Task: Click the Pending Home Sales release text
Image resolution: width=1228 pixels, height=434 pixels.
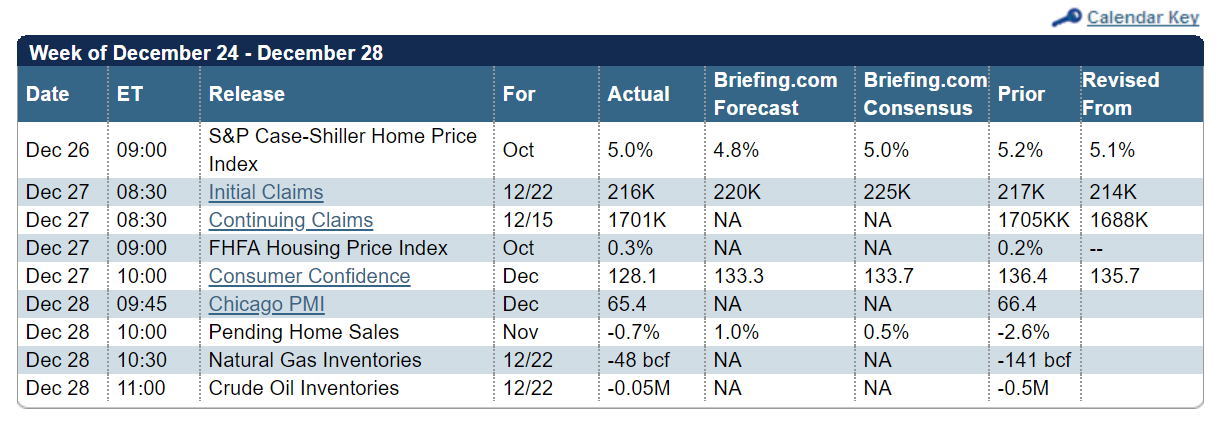Action: pos(304,332)
